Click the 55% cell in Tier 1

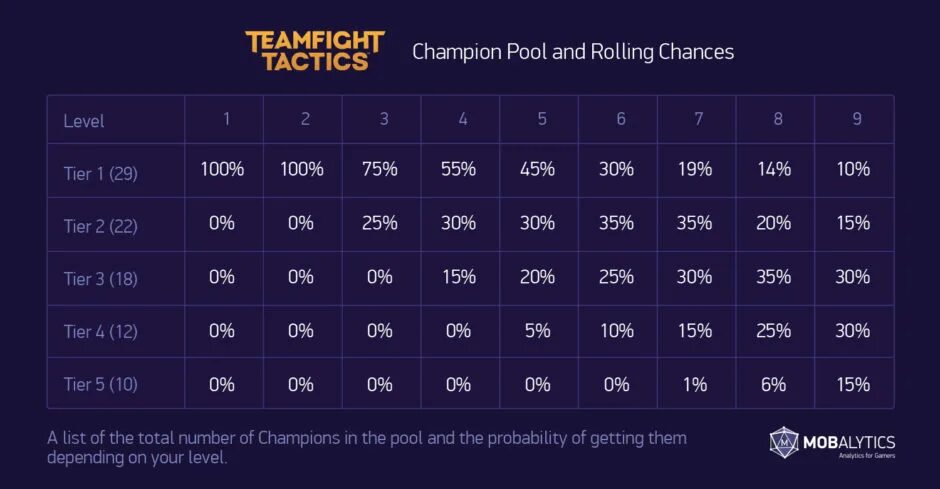coord(459,169)
